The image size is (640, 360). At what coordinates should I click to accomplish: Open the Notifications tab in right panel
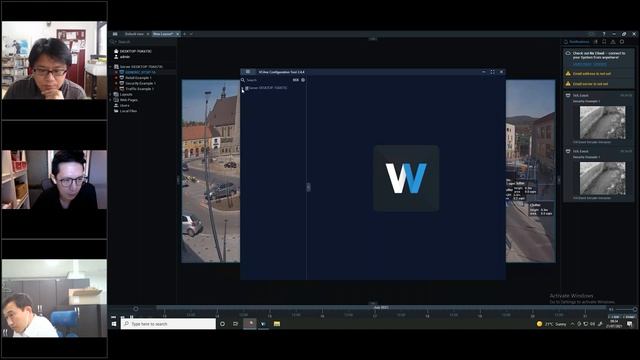pos(576,42)
